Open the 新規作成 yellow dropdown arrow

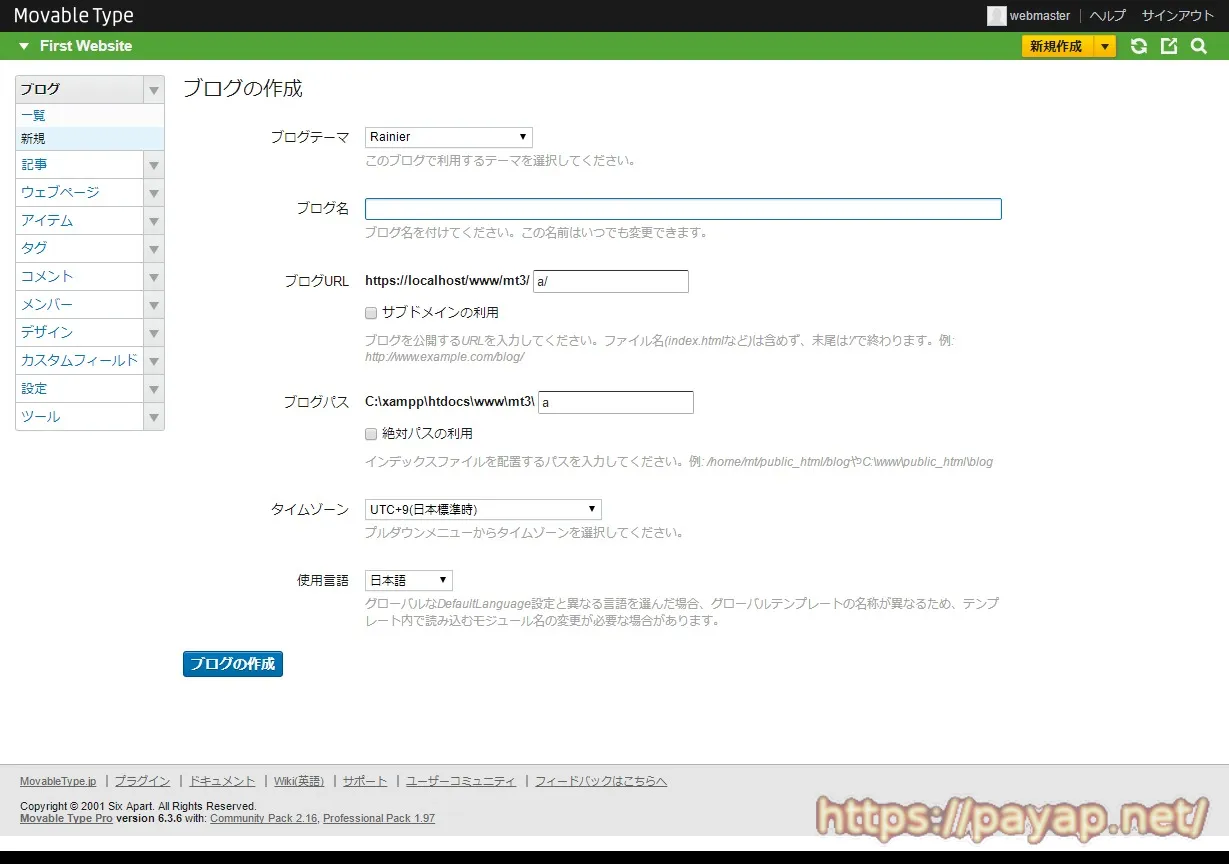[1104, 46]
